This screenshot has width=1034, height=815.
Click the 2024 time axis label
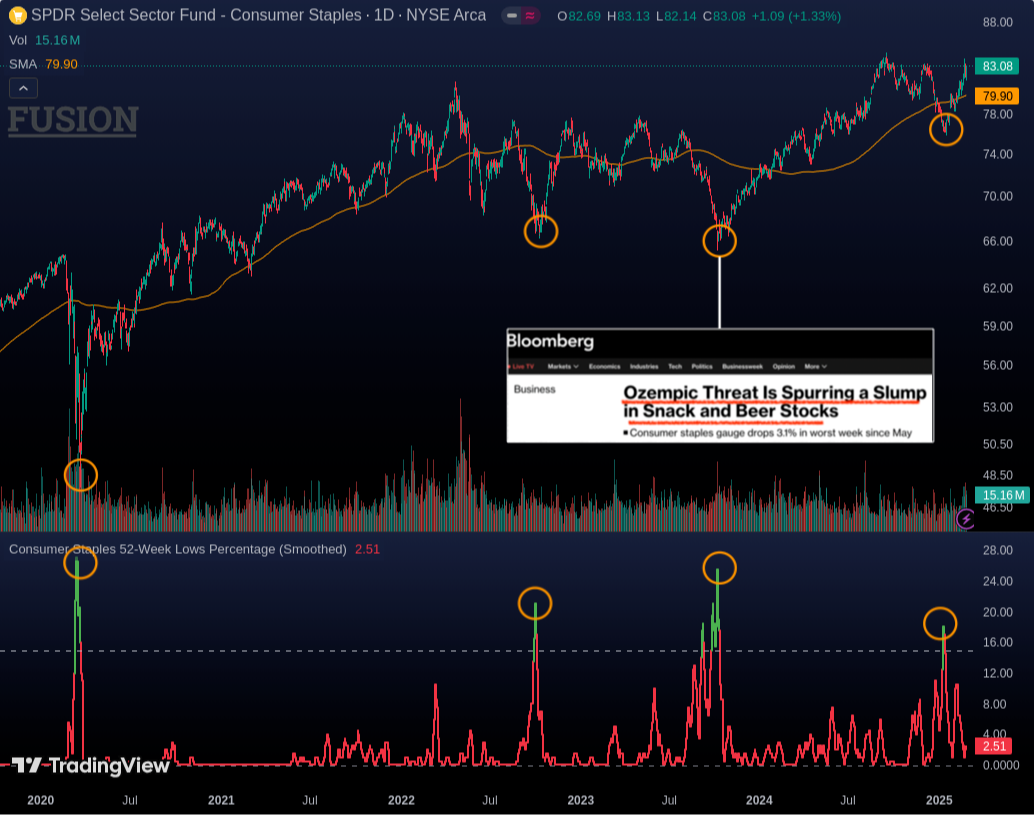[x=759, y=800]
